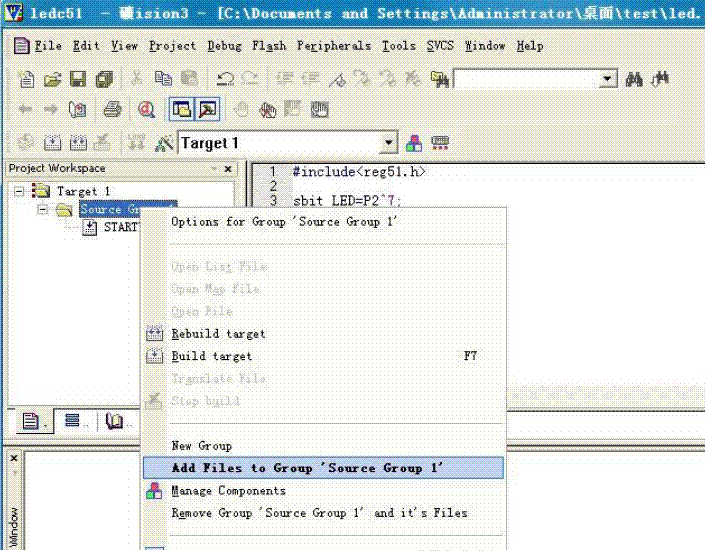This screenshot has width=705, height=551.
Task: Select Add Files to Group 'Source Group 1'
Action: (x=307, y=468)
